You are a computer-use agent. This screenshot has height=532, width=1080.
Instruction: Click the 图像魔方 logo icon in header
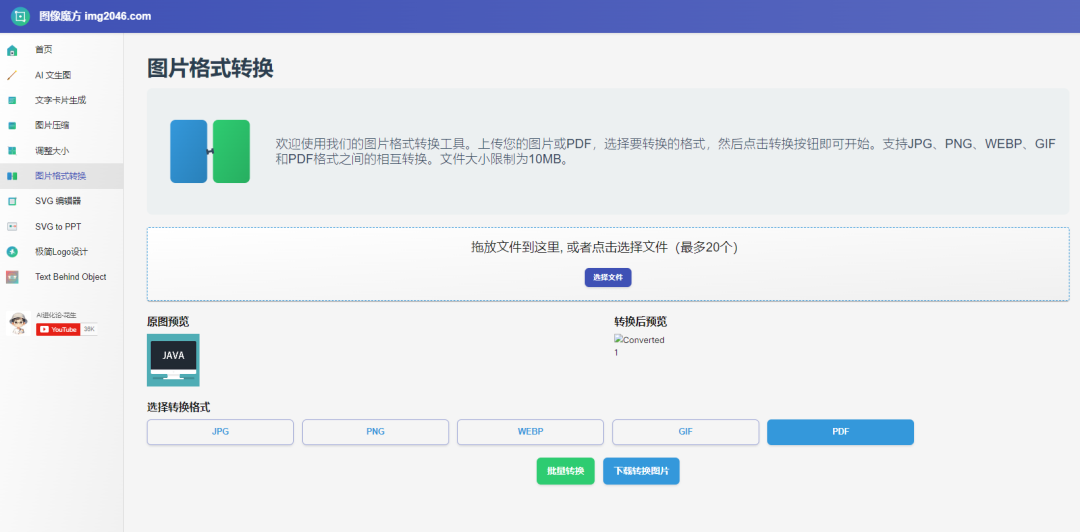20,16
